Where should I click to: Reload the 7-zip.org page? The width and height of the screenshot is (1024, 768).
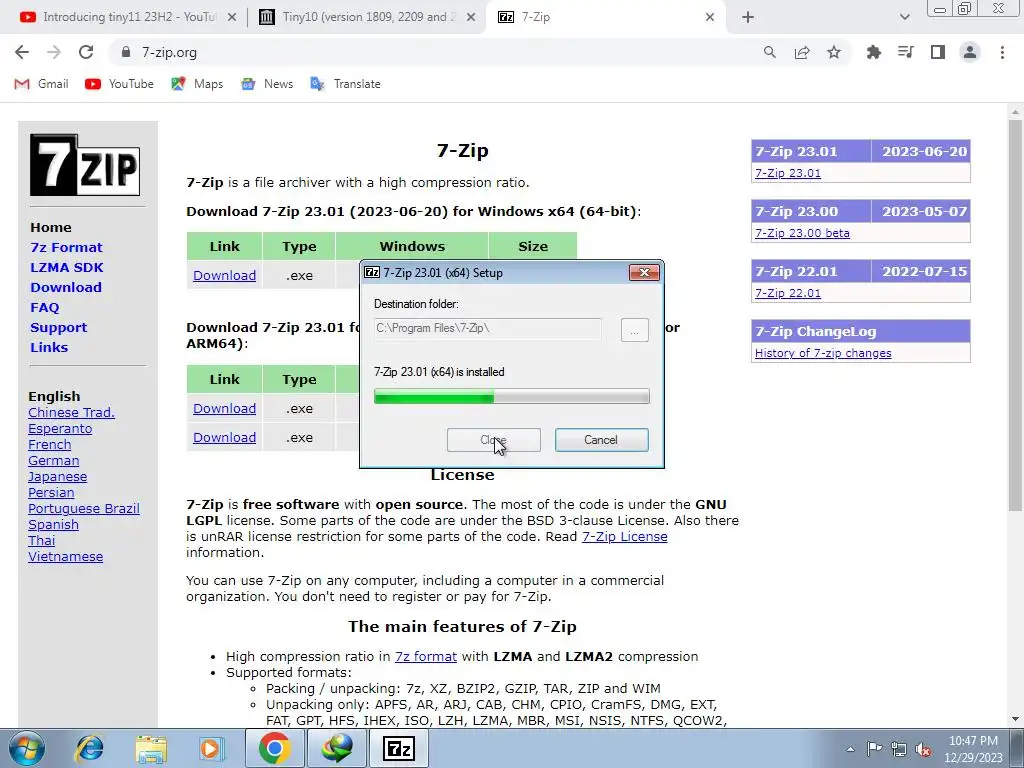pyautogui.click(x=86, y=52)
